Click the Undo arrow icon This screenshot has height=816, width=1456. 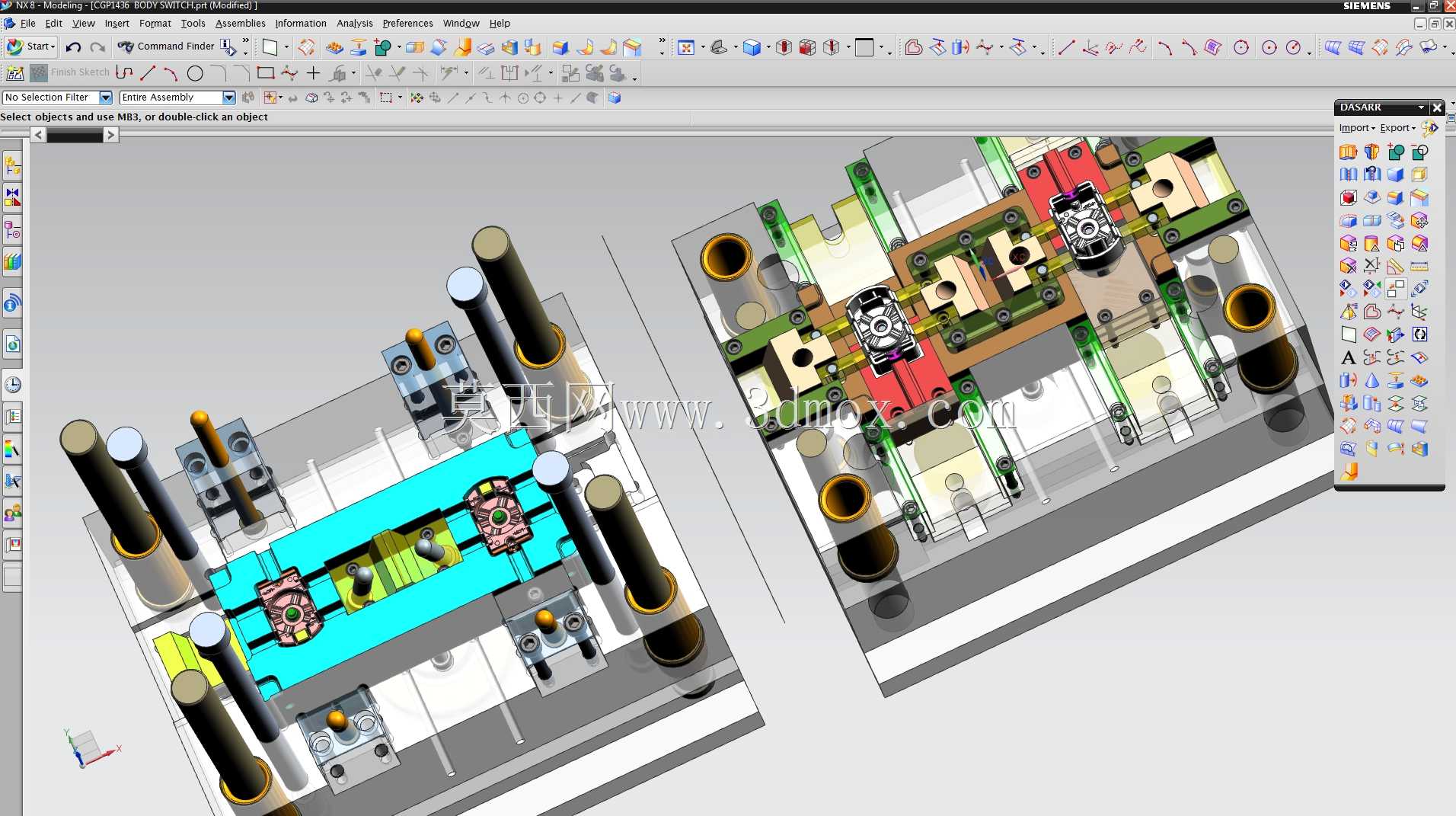[73, 47]
